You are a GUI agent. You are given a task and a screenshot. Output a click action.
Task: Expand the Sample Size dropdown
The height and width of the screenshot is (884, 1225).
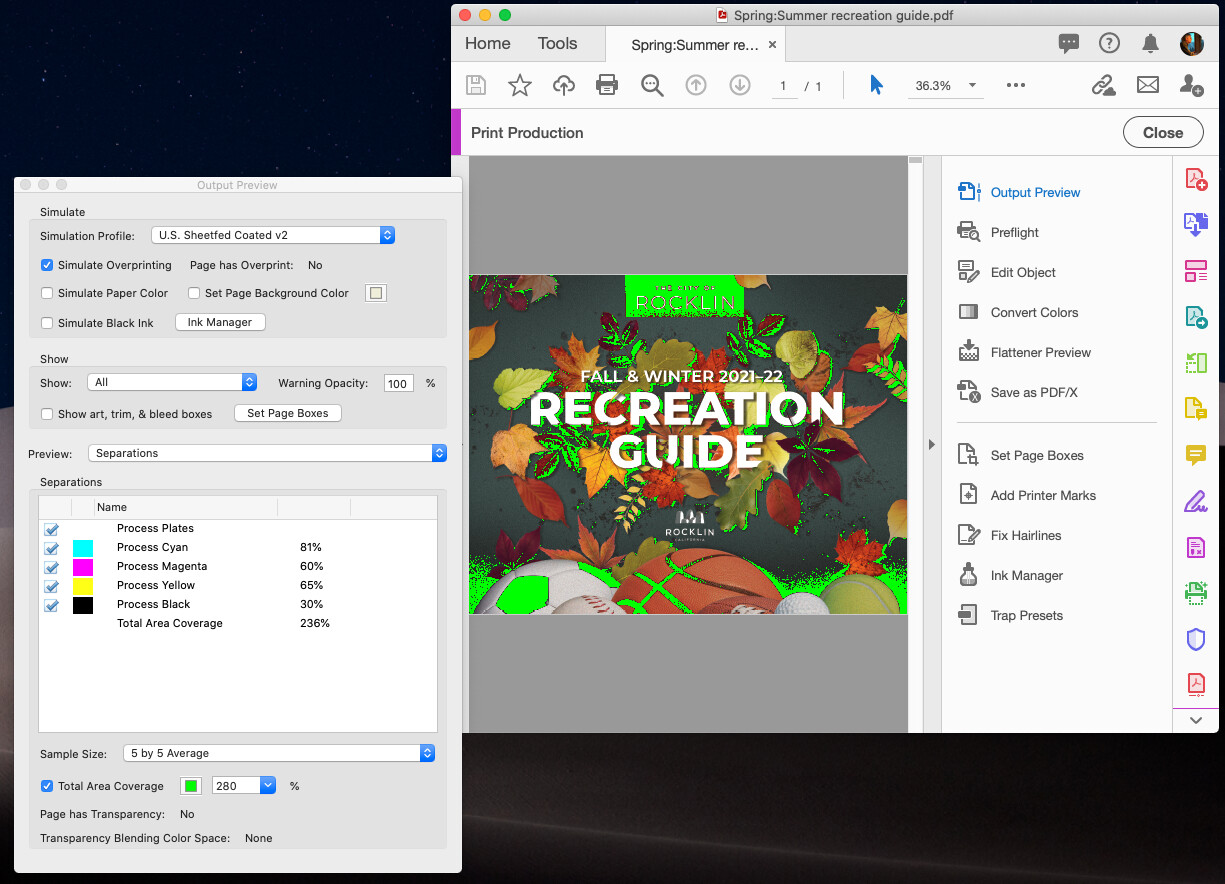click(x=279, y=753)
